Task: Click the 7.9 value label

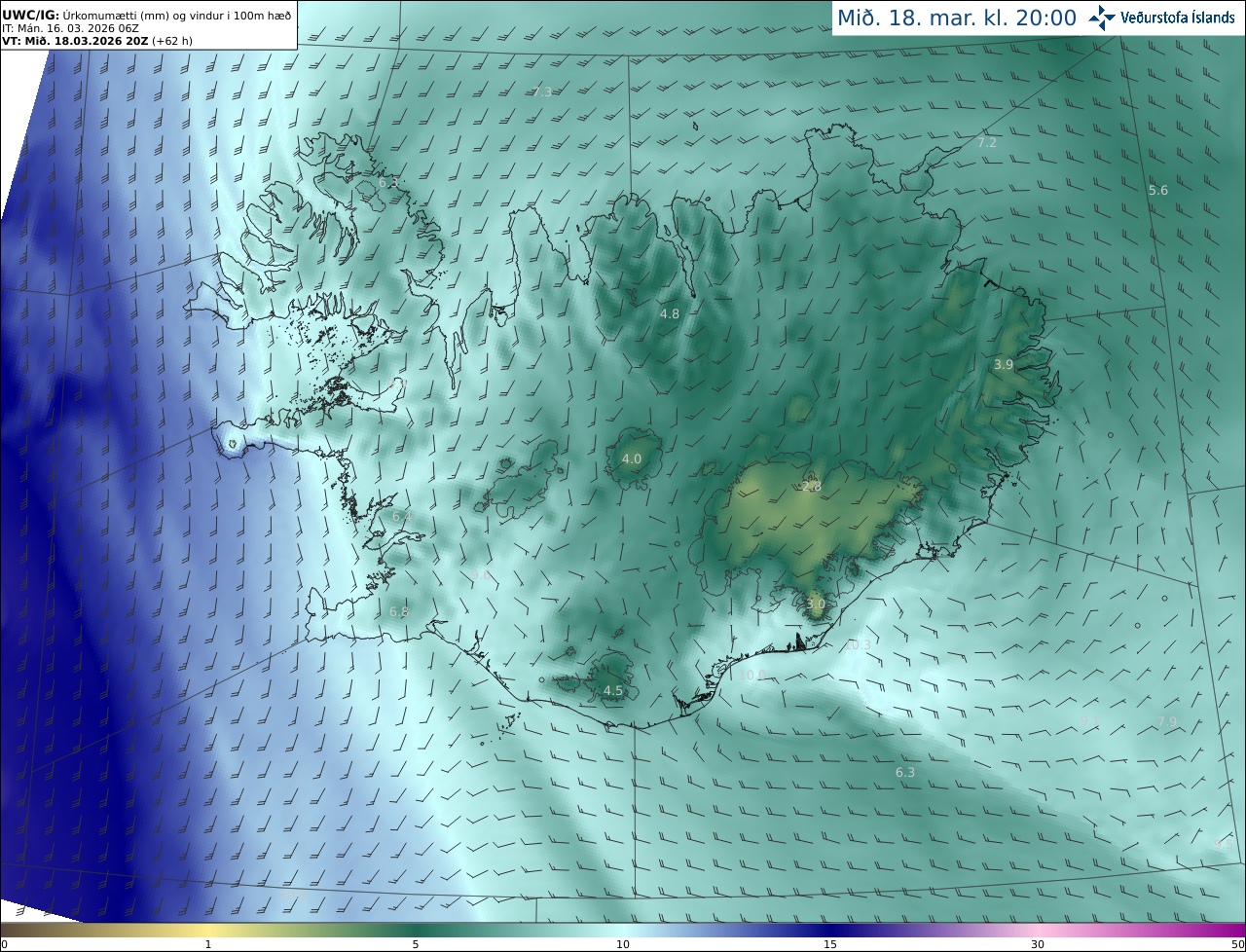Action: [1166, 721]
